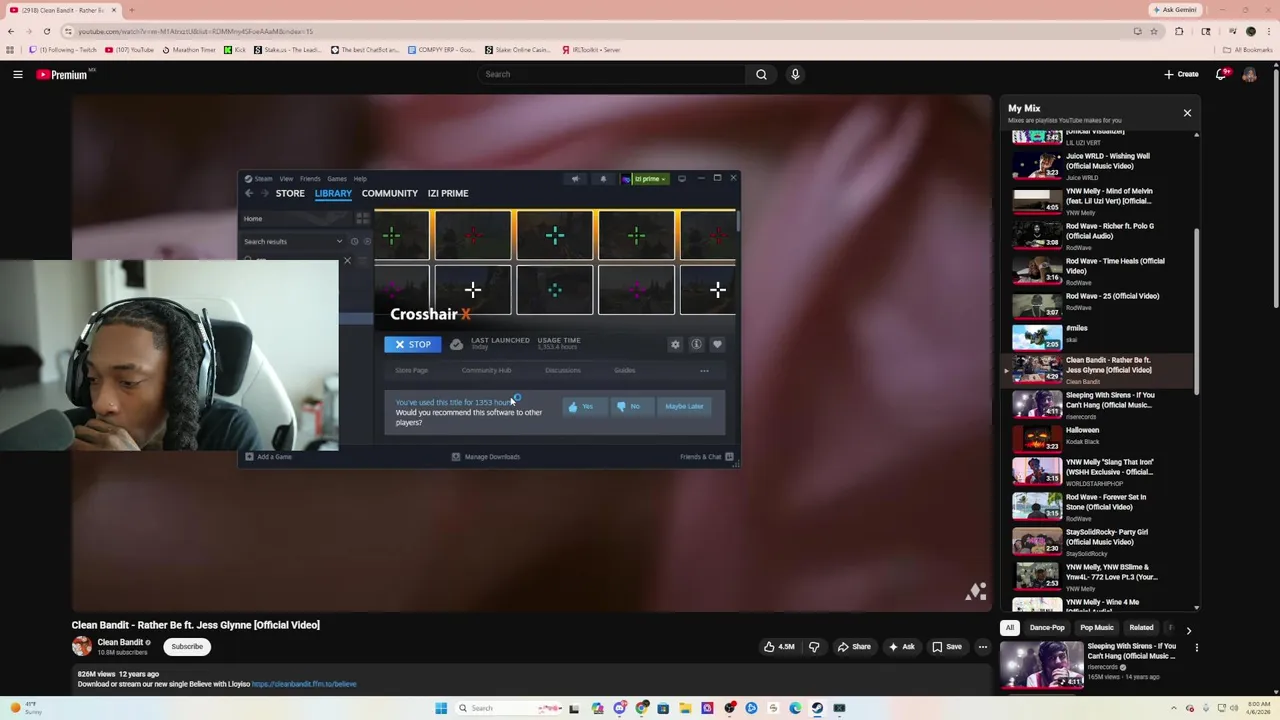Click Steam cloud status icon
This screenshot has width=1280, height=720.
click(456, 344)
